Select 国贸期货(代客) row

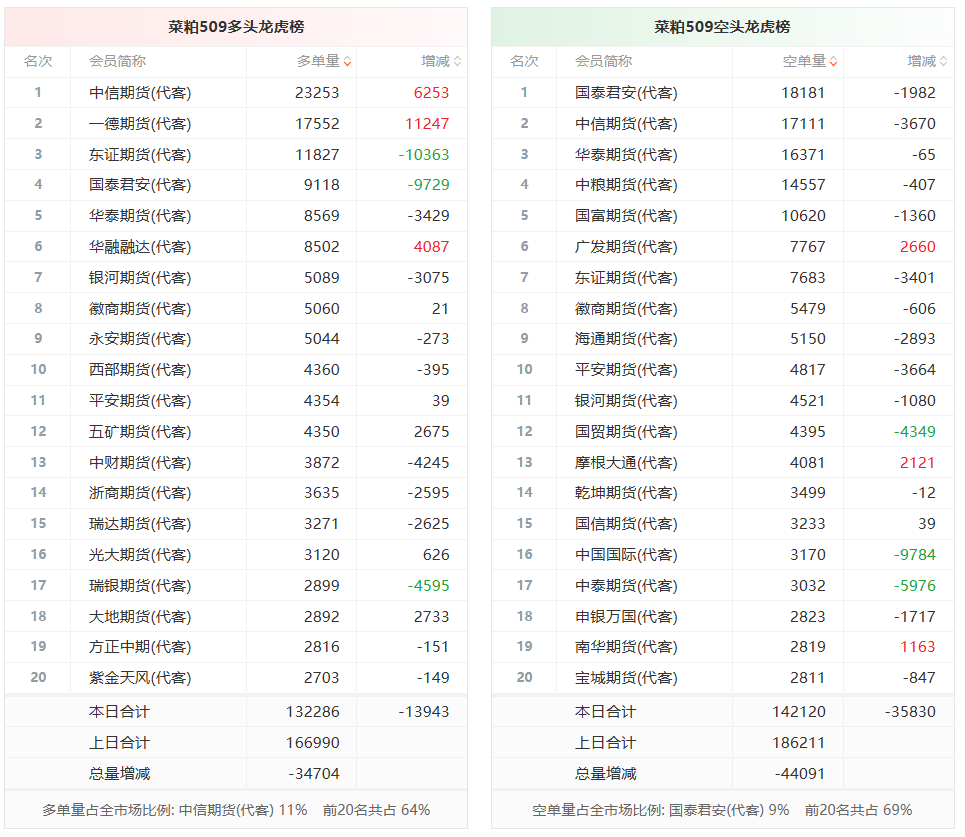[x=723, y=431]
